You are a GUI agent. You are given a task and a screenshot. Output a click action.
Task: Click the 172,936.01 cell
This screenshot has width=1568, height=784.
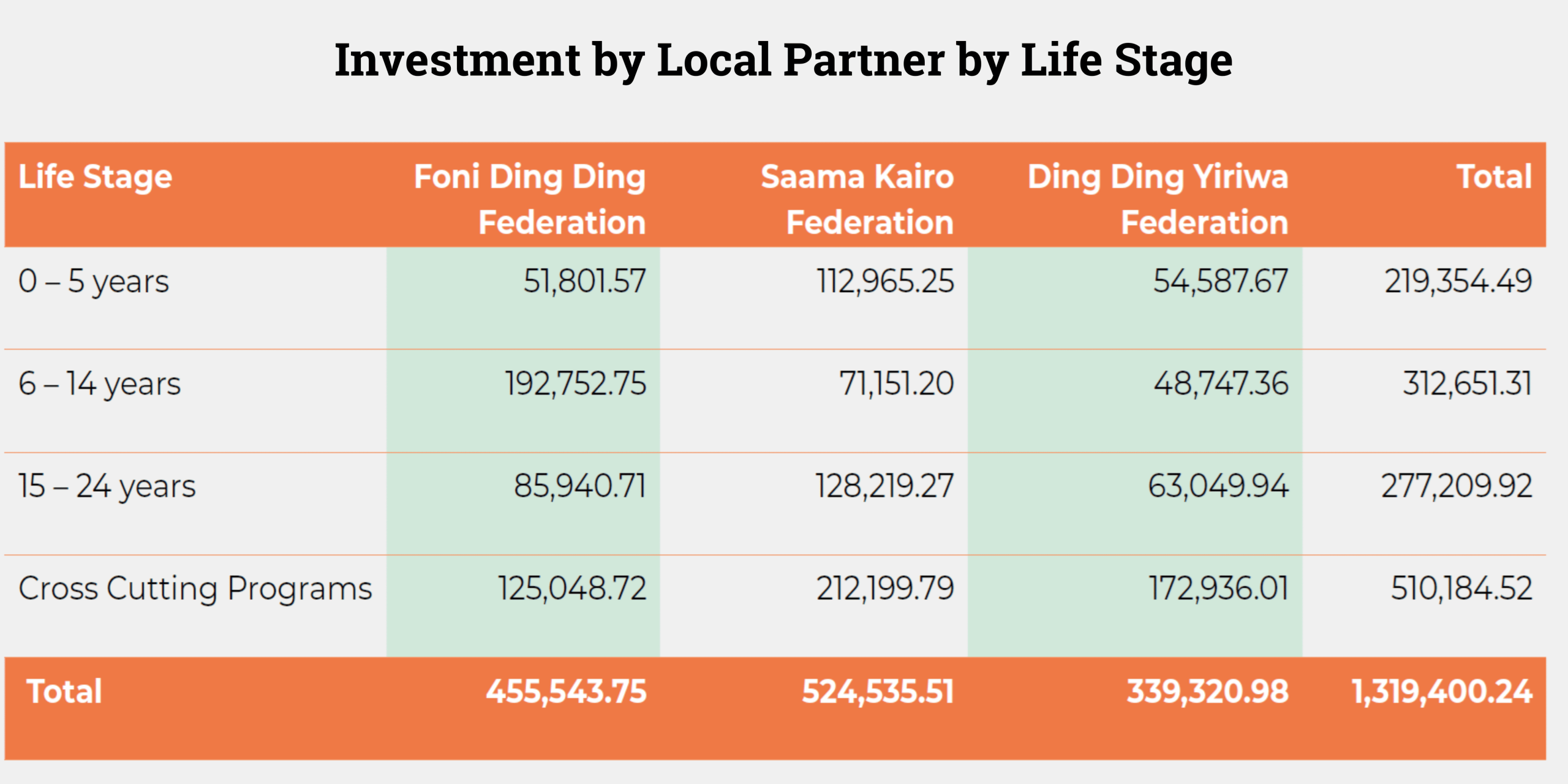(1218, 589)
